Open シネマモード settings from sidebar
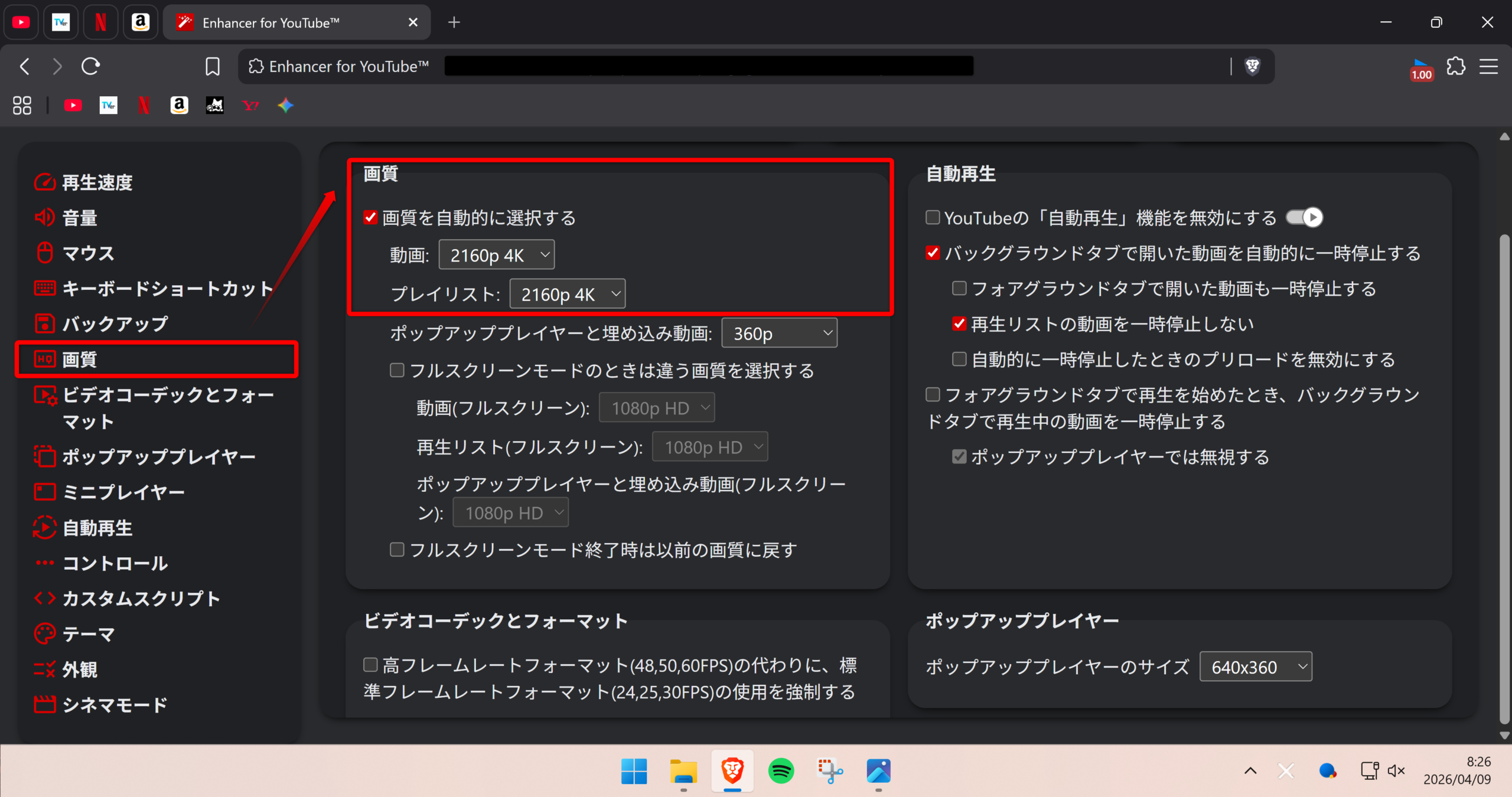Screen dimensions: 1512x797 click(115, 705)
